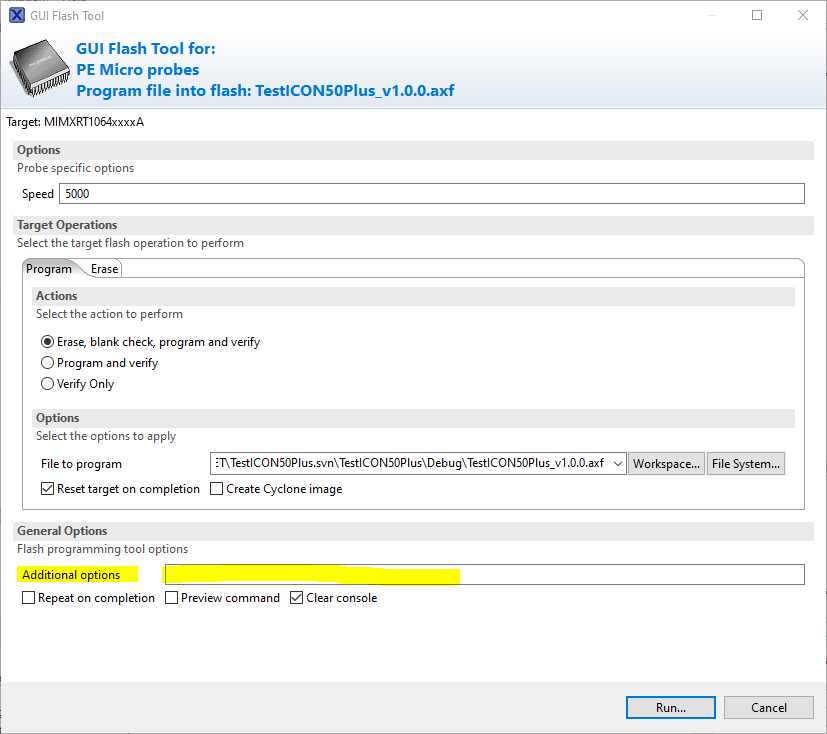Switch to the Erase tab
The width and height of the screenshot is (827, 734).
click(103, 268)
